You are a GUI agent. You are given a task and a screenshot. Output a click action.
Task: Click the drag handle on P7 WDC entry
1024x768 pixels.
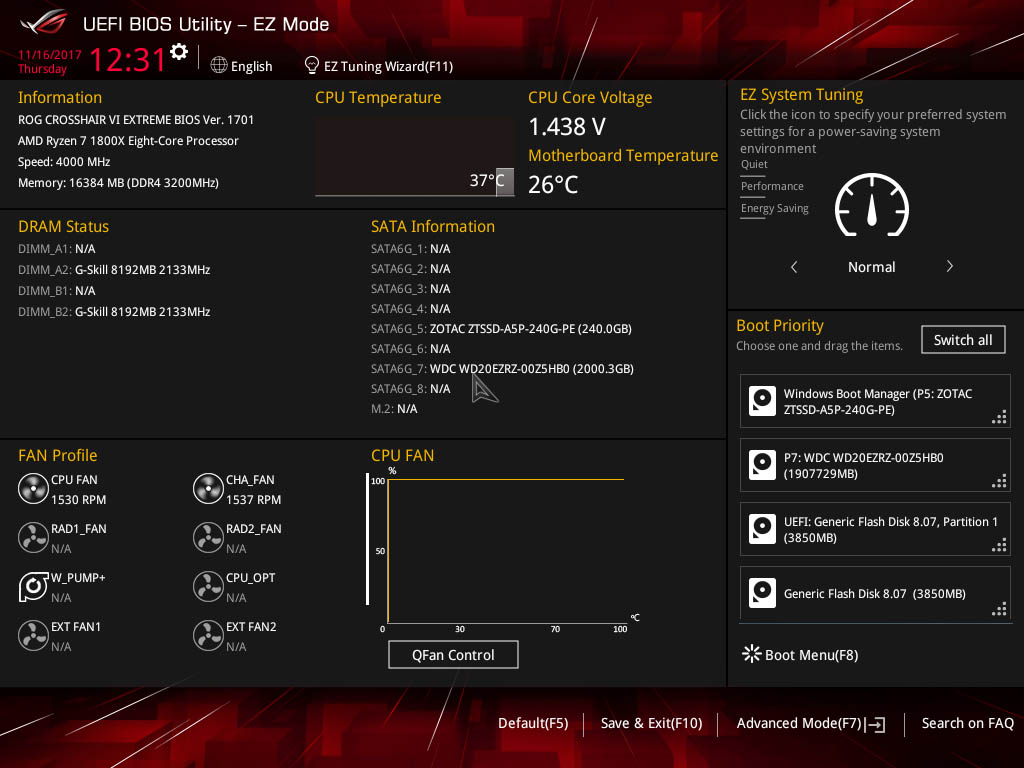coord(999,481)
